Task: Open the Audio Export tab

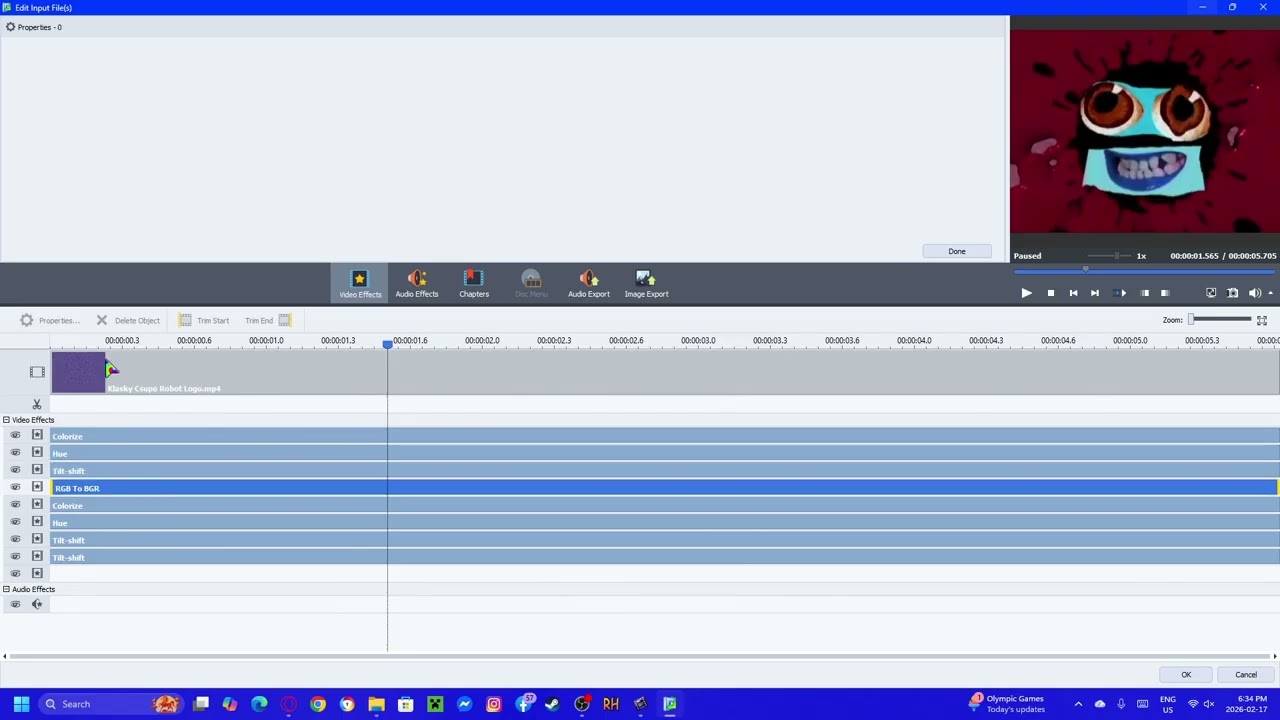Action: [589, 283]
